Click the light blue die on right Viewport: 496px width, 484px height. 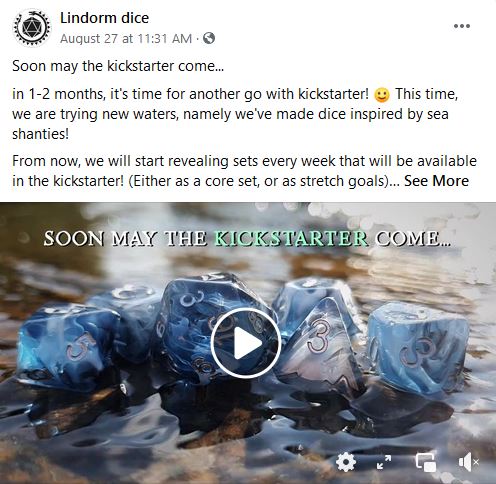click(418, 347)
